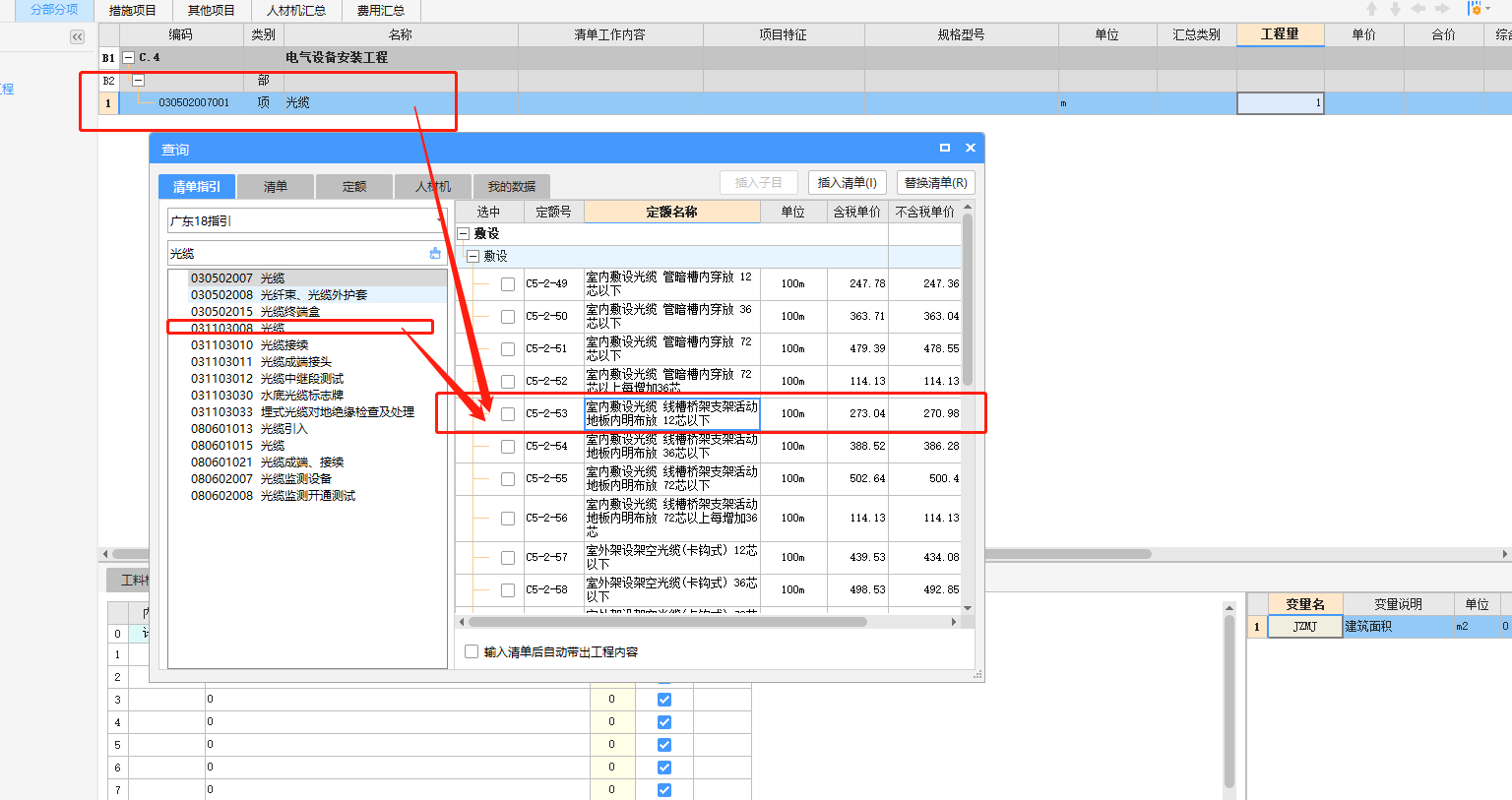Select the 清单指引 tab in dialog
The height and width of the screenshot is (800, 1512).
tap(197, 187)
